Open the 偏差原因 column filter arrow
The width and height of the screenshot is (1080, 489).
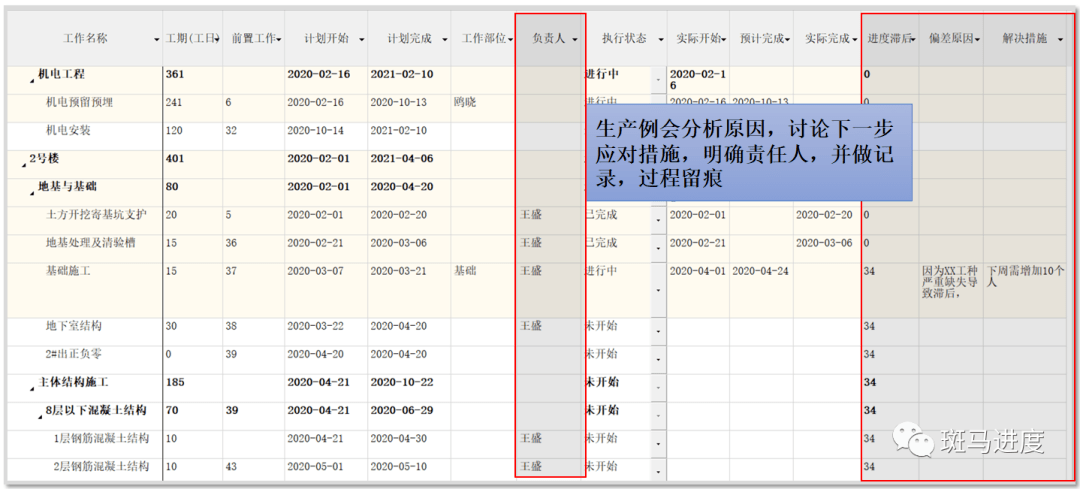click(978, 40)
